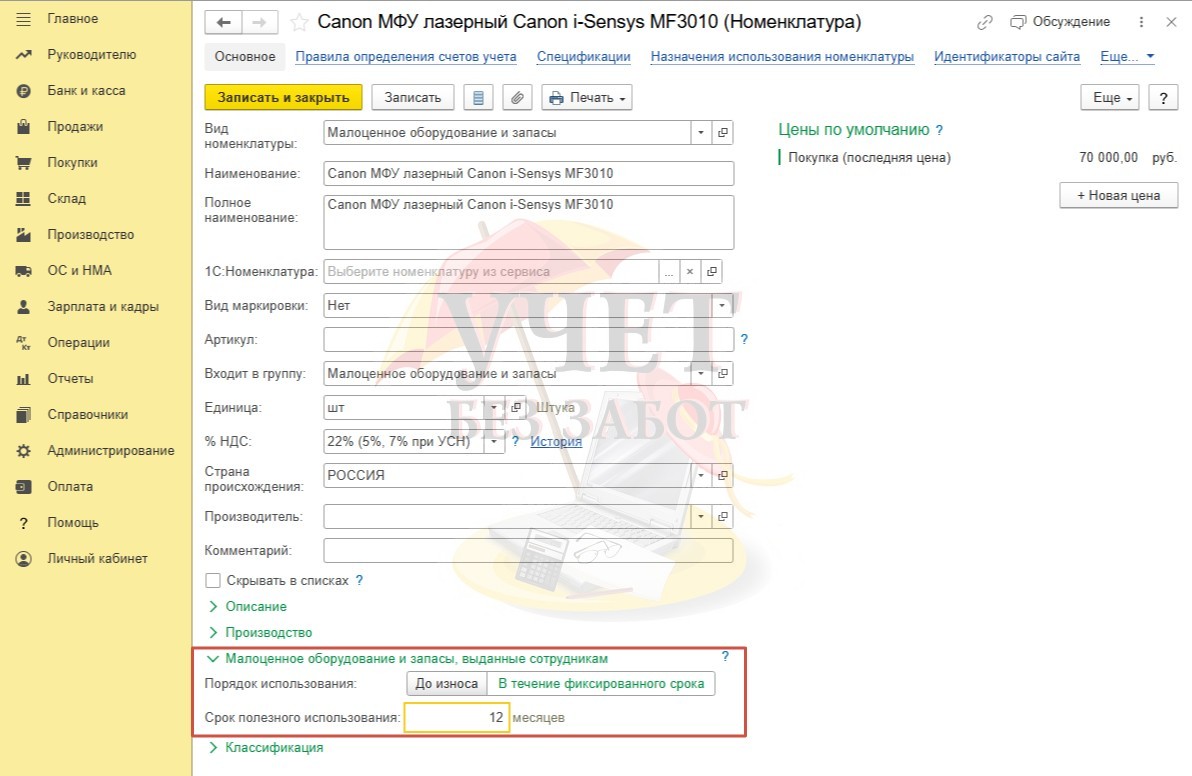The width and height of the screenshot is (1192, 776).
Task: Click the Артикул input field
Action: click(x=528, y=340)
